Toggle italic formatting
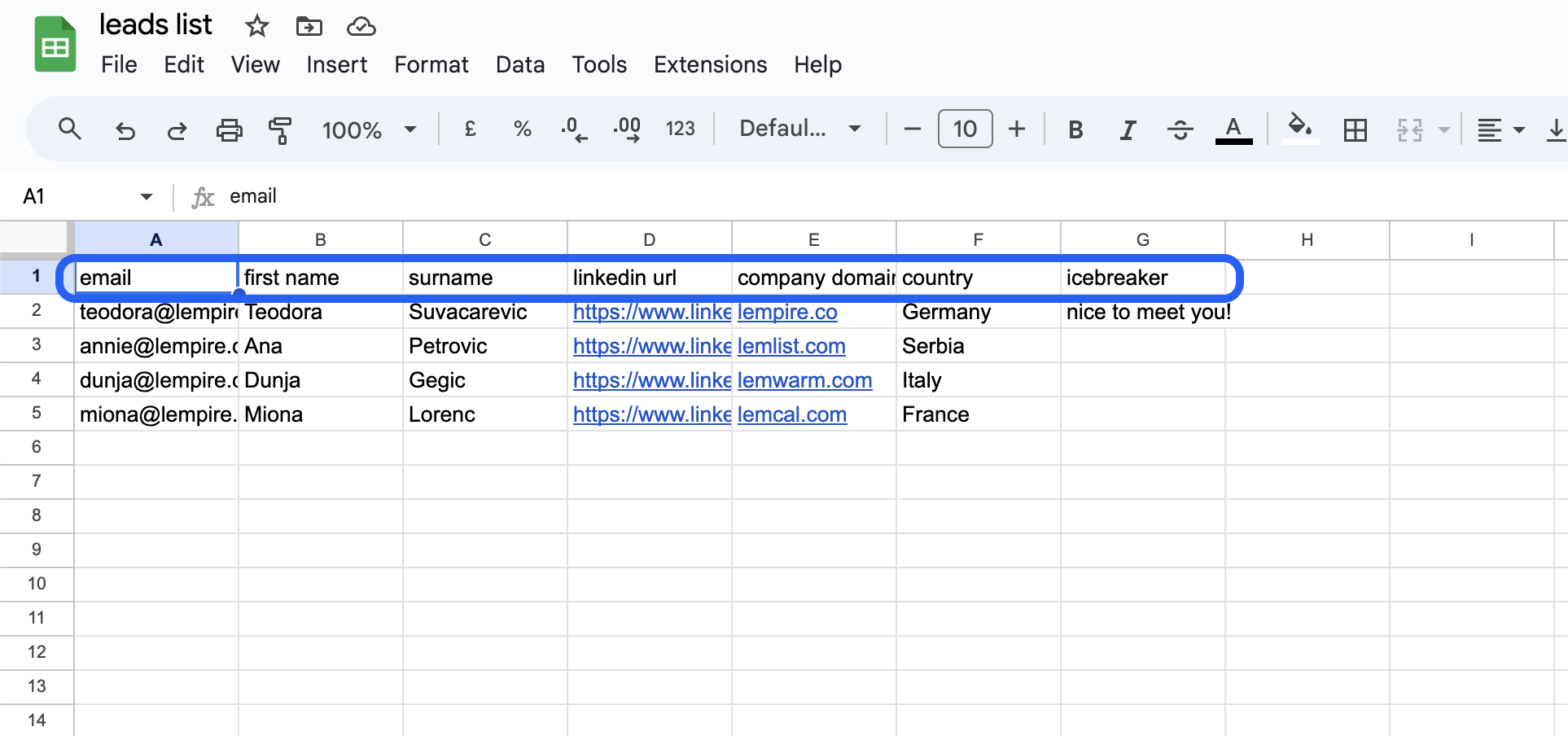This screenshot has height=736, width=1568. coord(1128,129)
